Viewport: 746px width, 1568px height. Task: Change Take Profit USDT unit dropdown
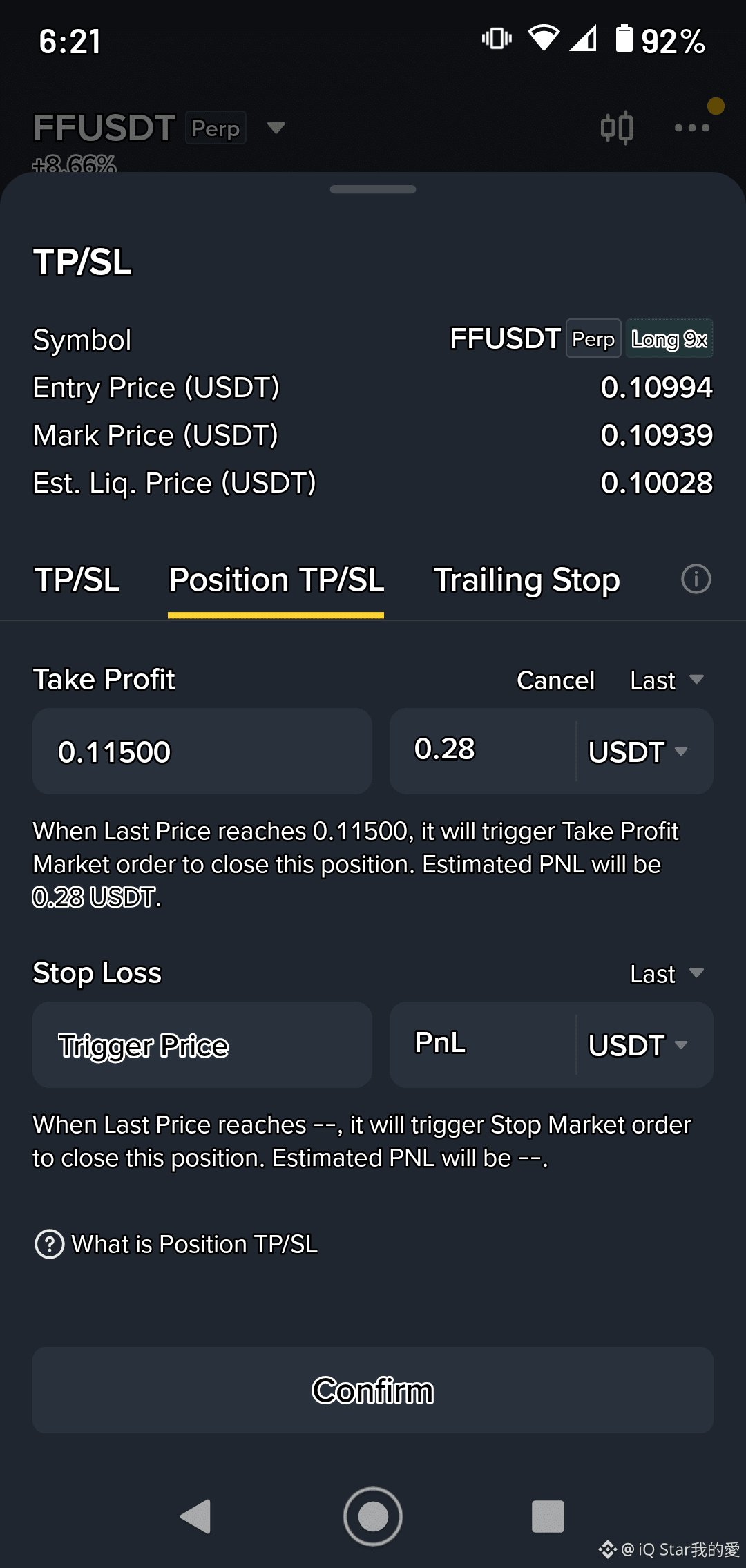click(x=638, y=752)
